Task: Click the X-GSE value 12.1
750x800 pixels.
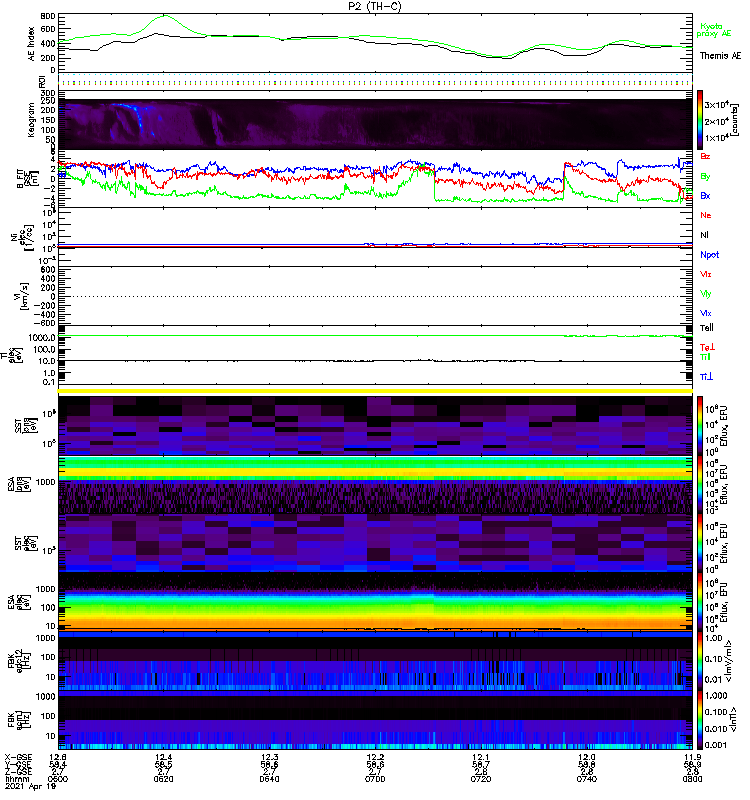Action: [481, 757]
